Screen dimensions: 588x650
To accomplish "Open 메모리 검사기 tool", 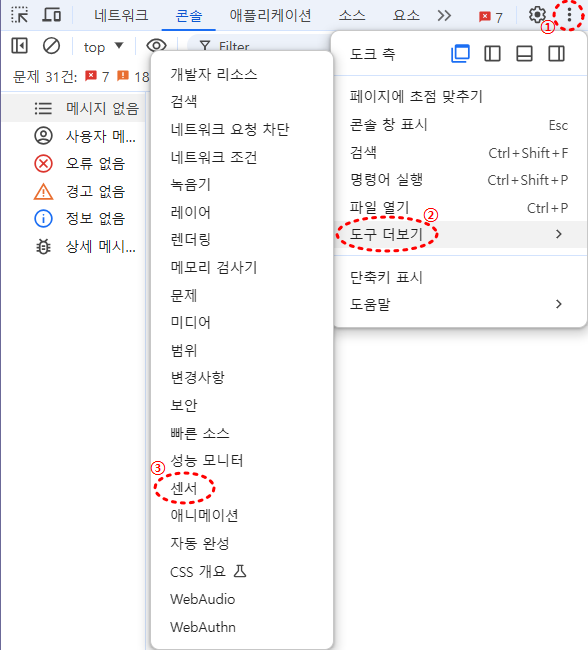I will click(242, 267).
